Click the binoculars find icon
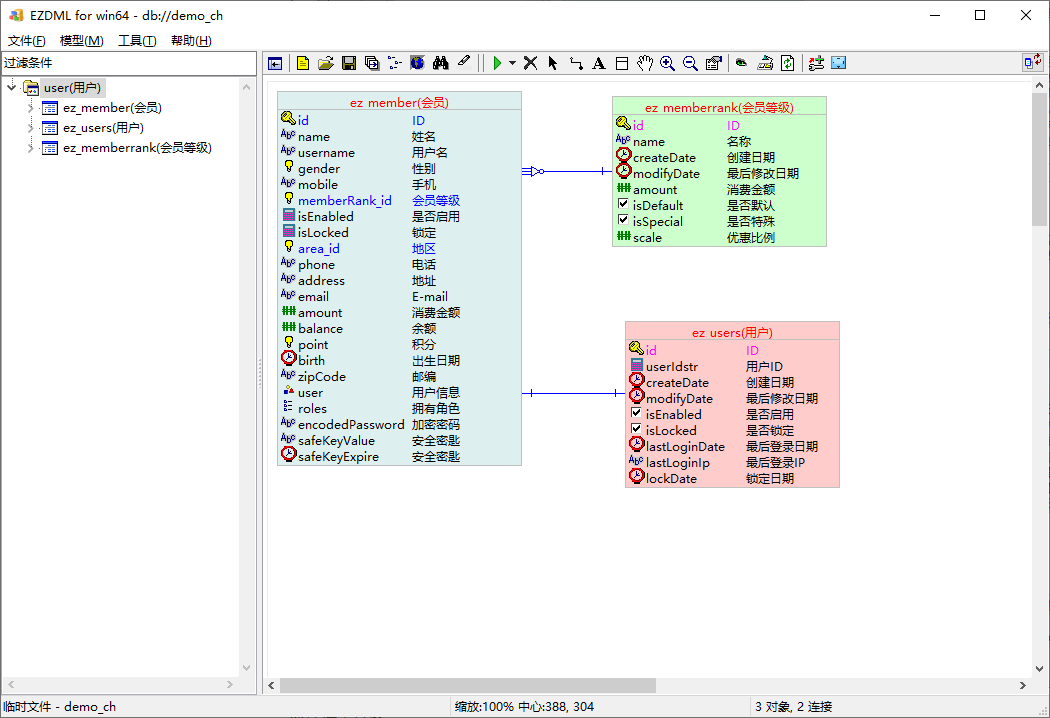1050x718 pixels. click(x=440, y=63)
